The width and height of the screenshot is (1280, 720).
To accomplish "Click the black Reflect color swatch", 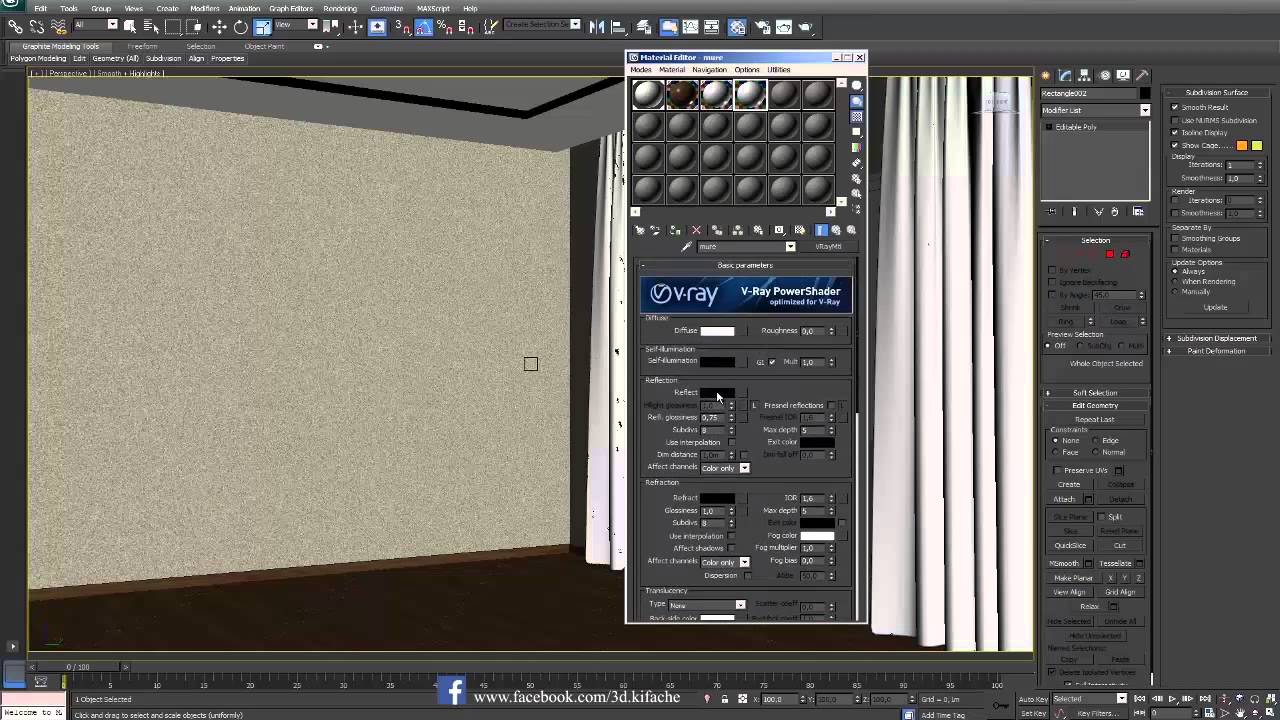I will coord(717,393).
